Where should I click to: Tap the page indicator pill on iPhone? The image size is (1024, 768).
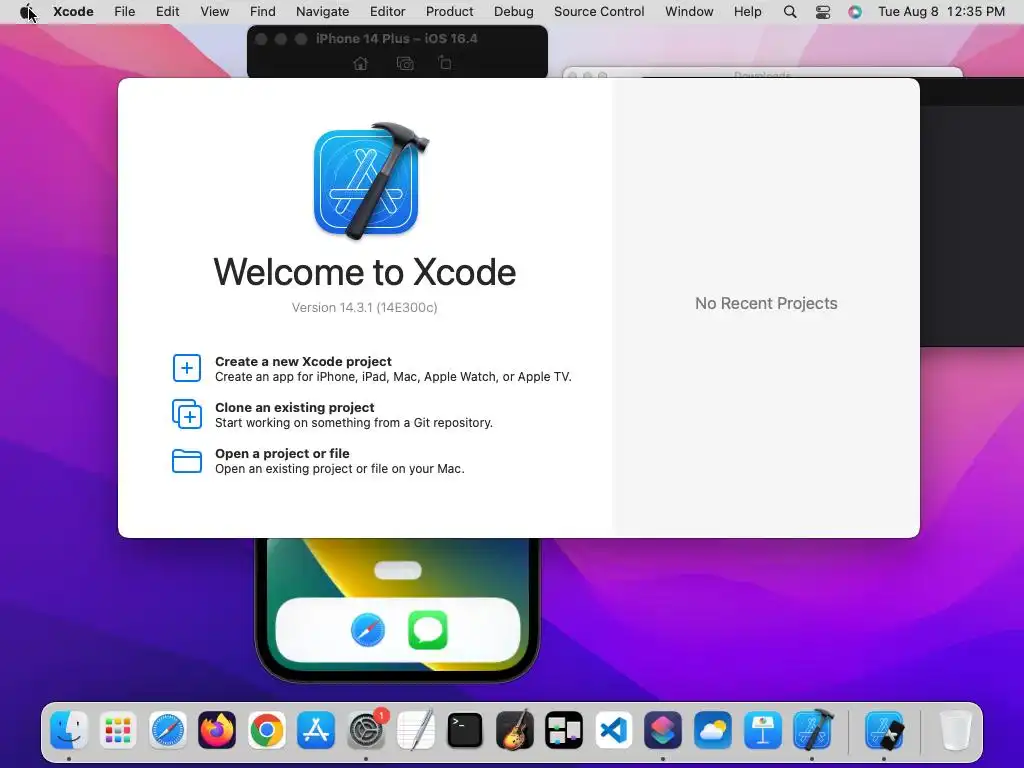[398, 570]
